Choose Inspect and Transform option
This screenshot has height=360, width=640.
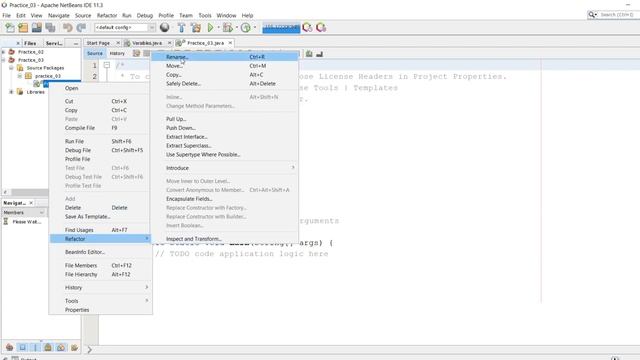[x=225, y=239]
